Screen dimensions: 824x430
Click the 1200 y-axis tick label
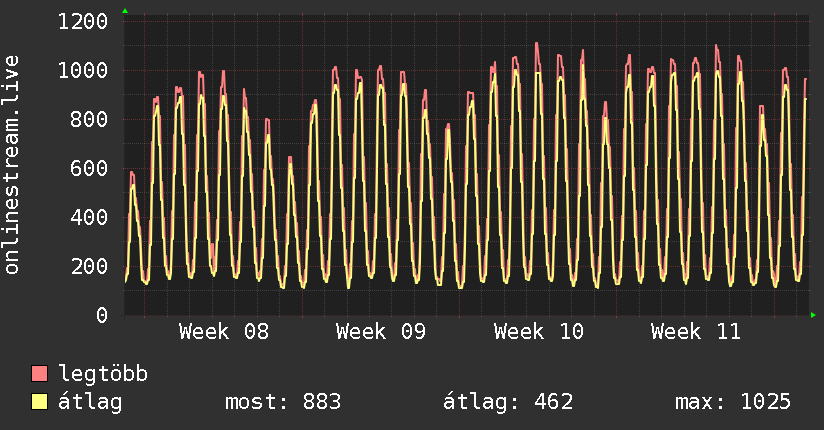pyautogui.click(x=83, y=21)
